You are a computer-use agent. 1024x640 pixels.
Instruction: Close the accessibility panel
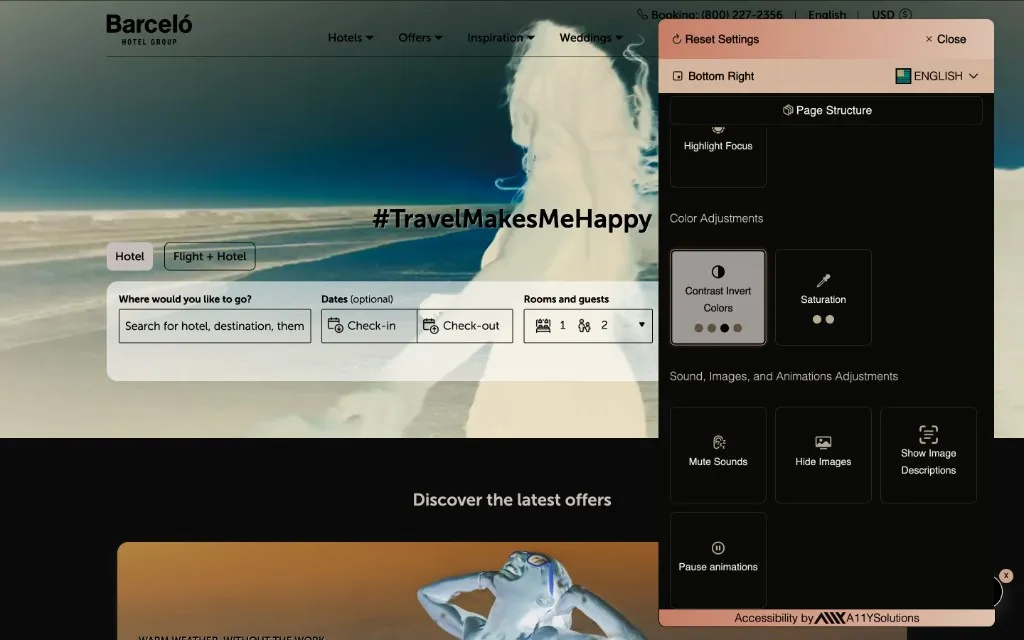tap(945, 39)
